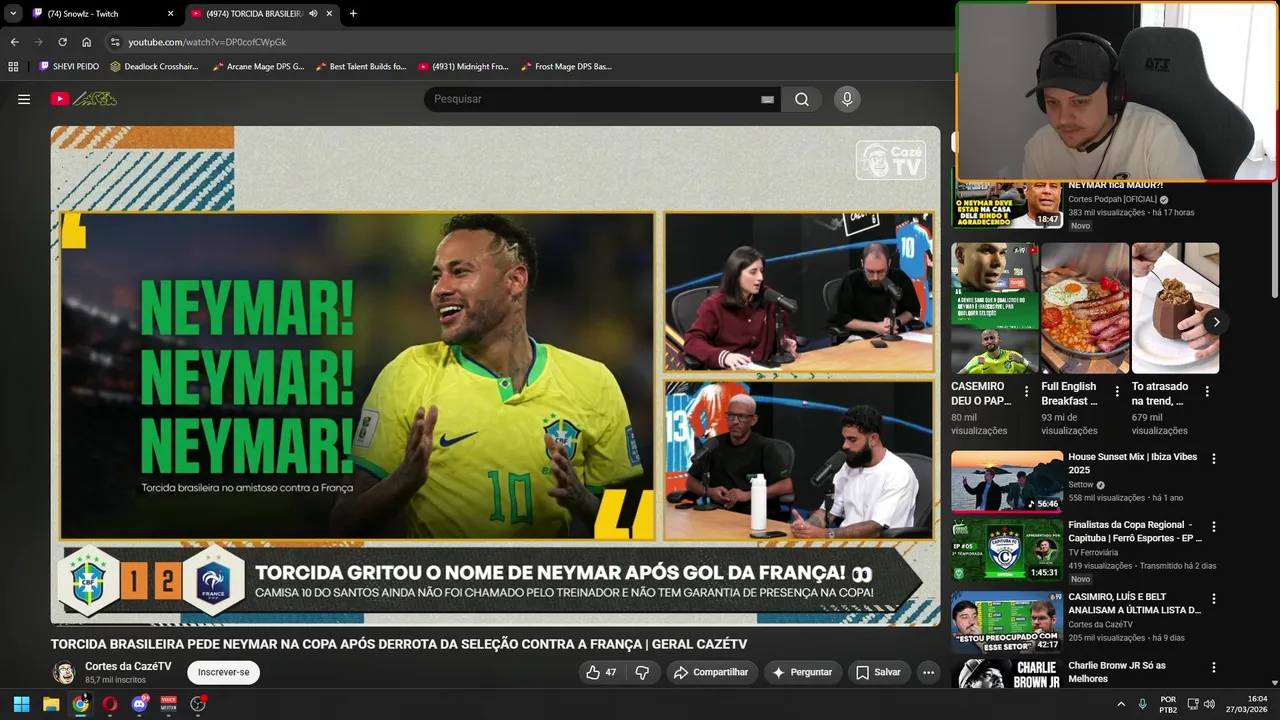1280x720 pixels.
Task: Open the Deadlock Crosshair bookmark
Action: click(154, 67)
